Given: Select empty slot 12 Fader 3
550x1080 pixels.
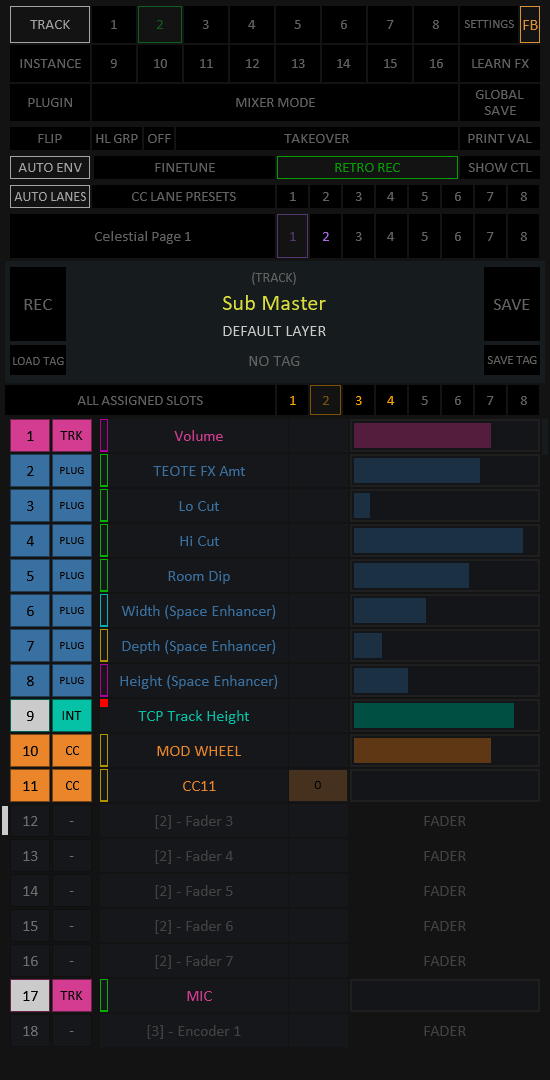Looking at the screenshot, I should 30,821.
